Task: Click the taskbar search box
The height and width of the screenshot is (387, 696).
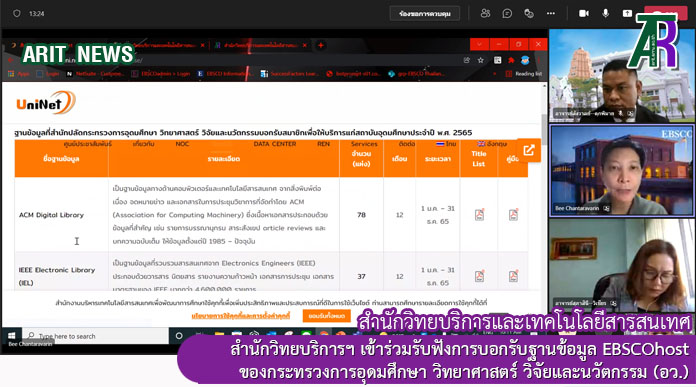Action: tap(95, 336)
